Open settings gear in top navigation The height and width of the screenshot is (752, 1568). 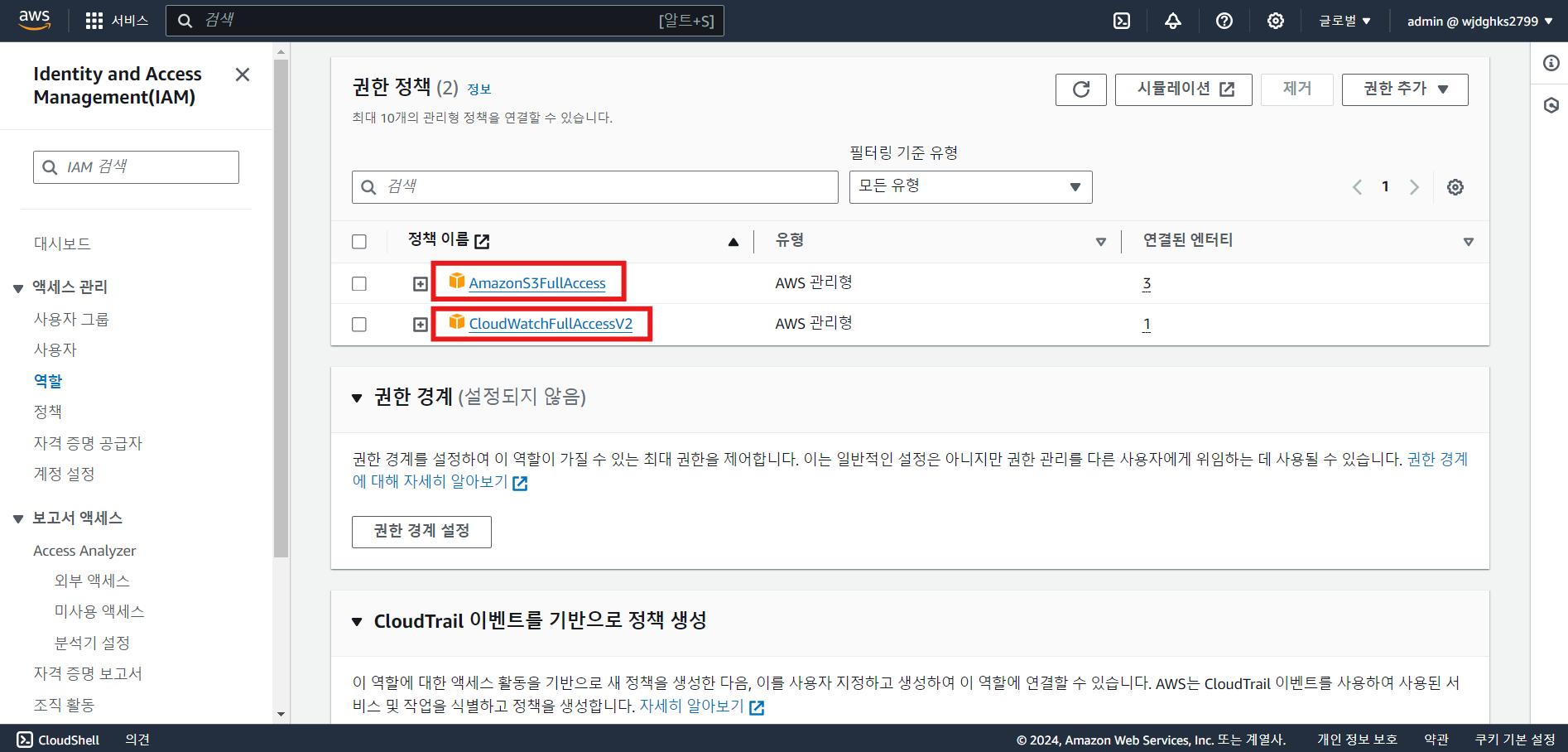coord(1276,21)
